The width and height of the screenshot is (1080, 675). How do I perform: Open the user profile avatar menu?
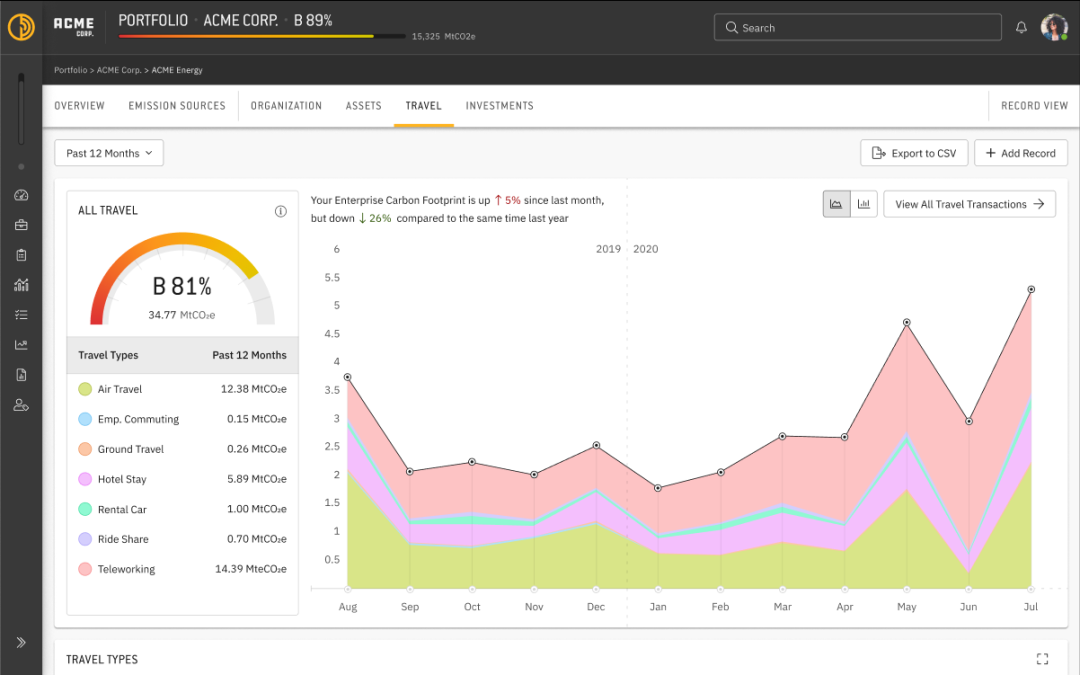tap(1054, 28)
